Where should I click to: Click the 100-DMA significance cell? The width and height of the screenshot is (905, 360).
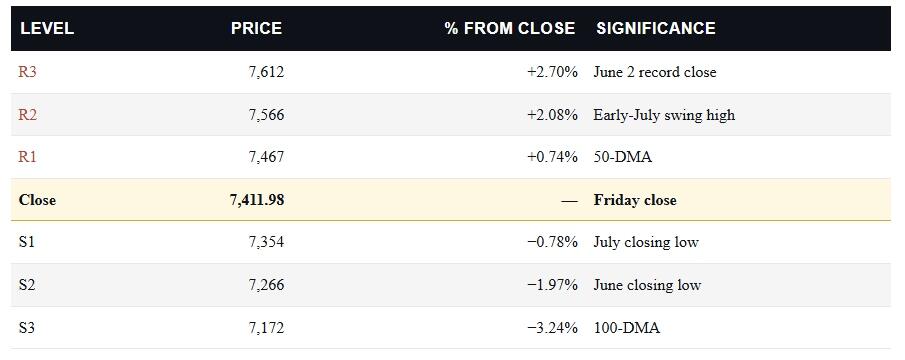tap(626, 328)
